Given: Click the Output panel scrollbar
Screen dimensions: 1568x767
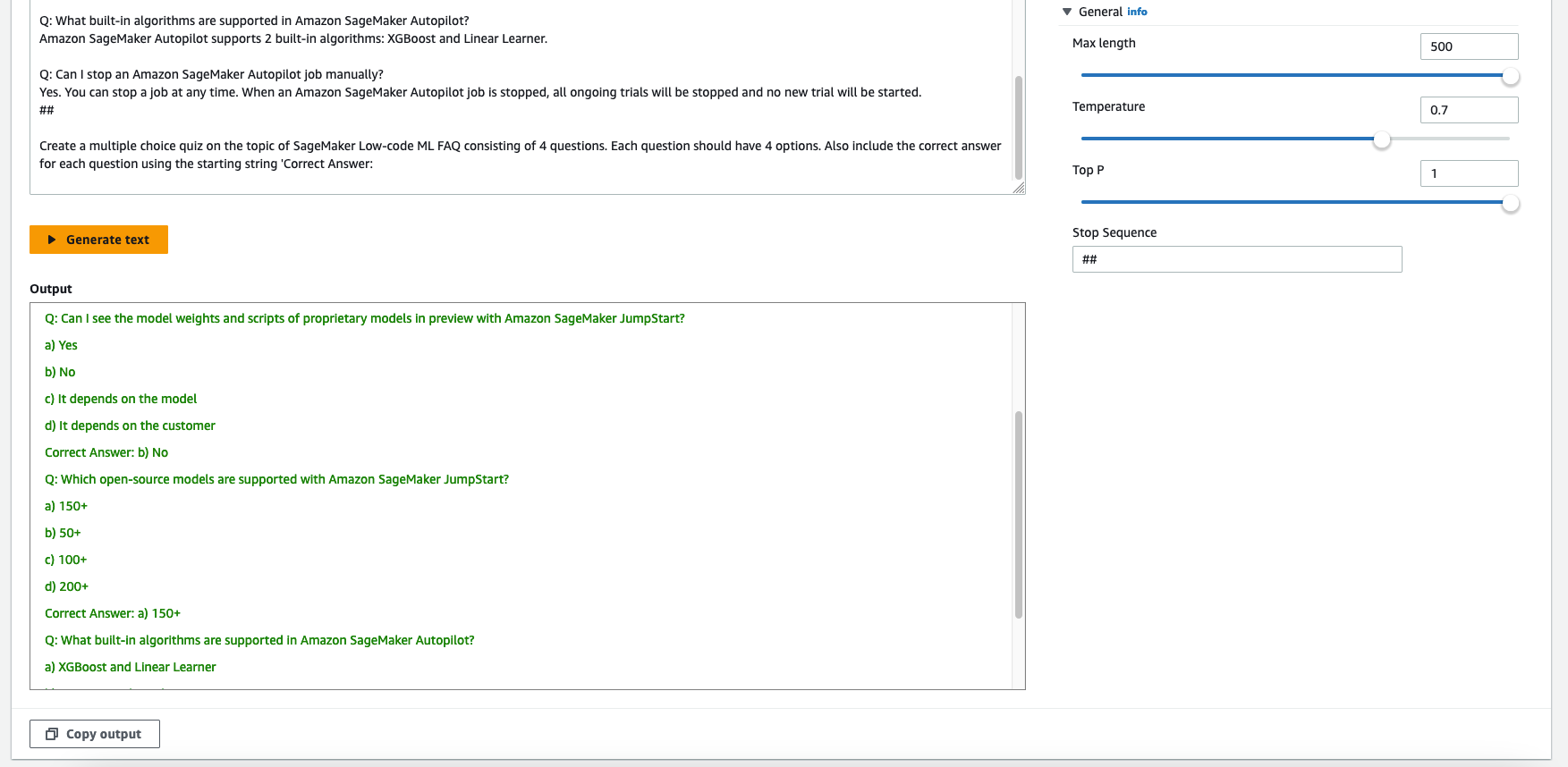Looking at the screenshot, I should (1018, 515).
